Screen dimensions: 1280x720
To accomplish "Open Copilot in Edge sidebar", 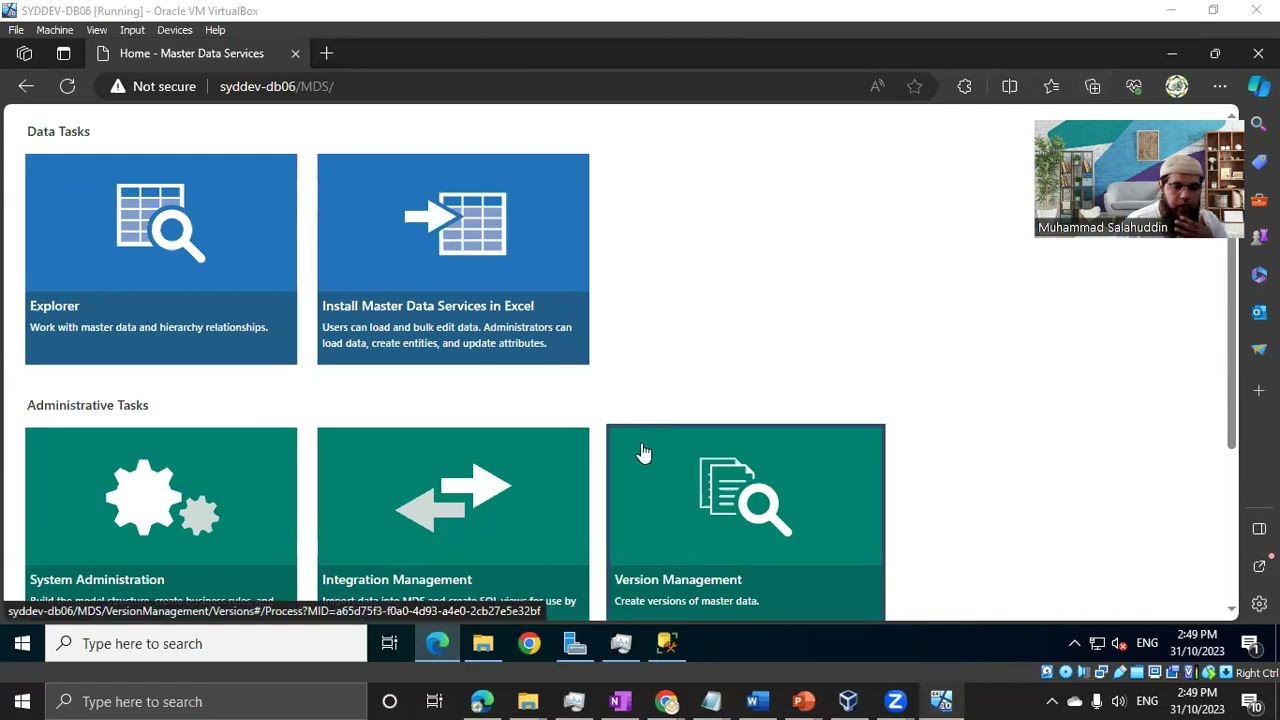I will [x=1259, y=86].
